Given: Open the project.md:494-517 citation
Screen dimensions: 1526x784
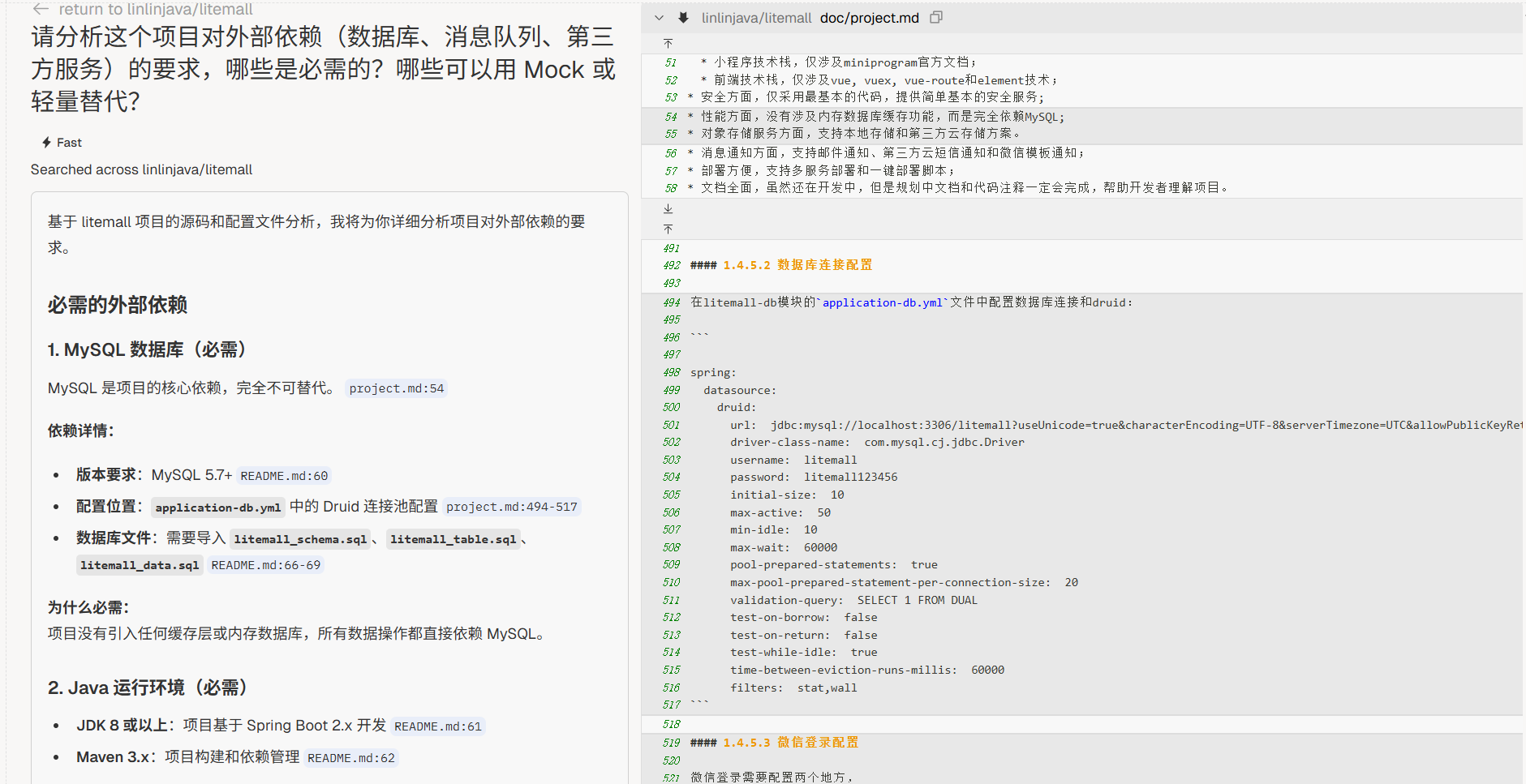Looking at the screenshot, I should 511,507.
